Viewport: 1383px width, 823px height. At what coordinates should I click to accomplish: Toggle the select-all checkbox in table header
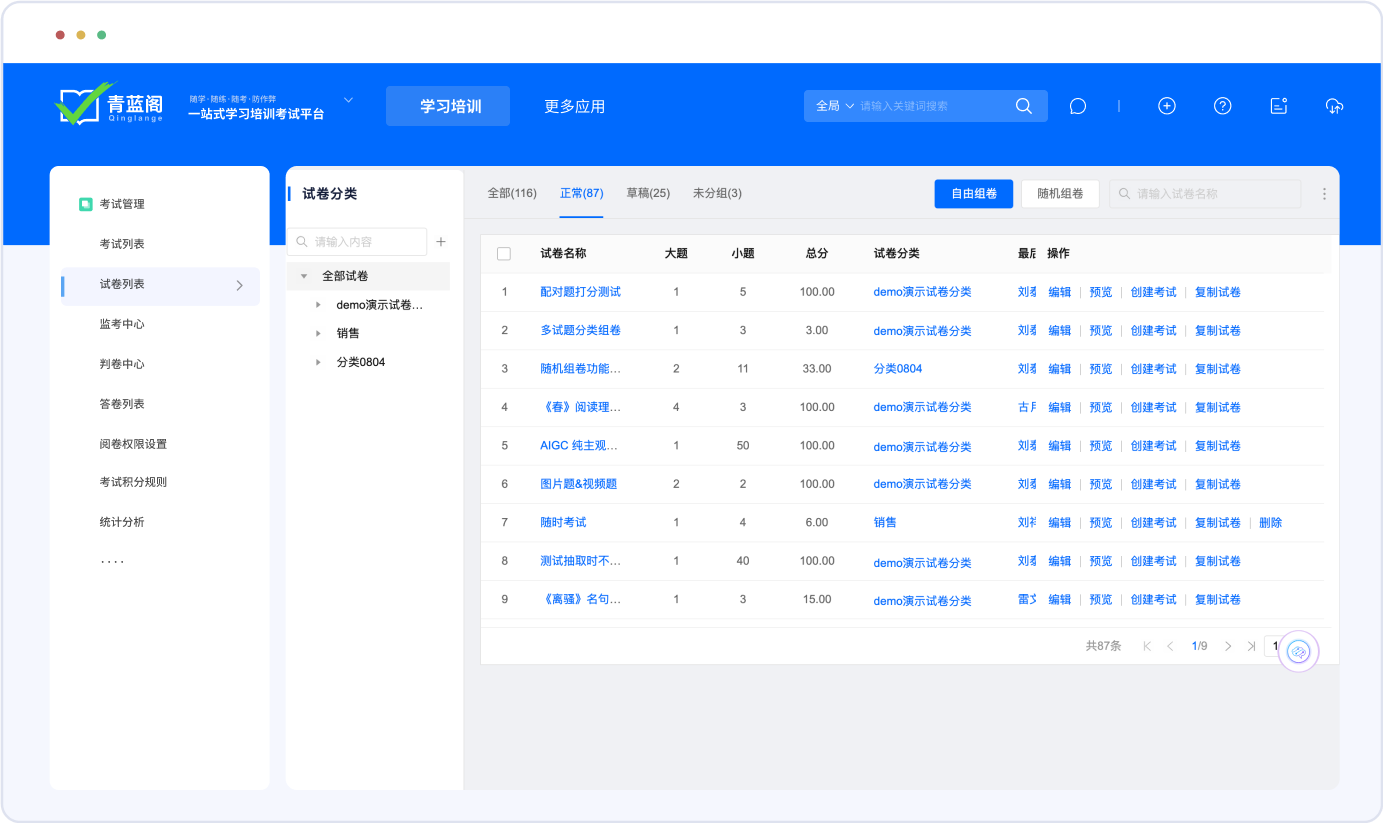[x=504, y=254]
